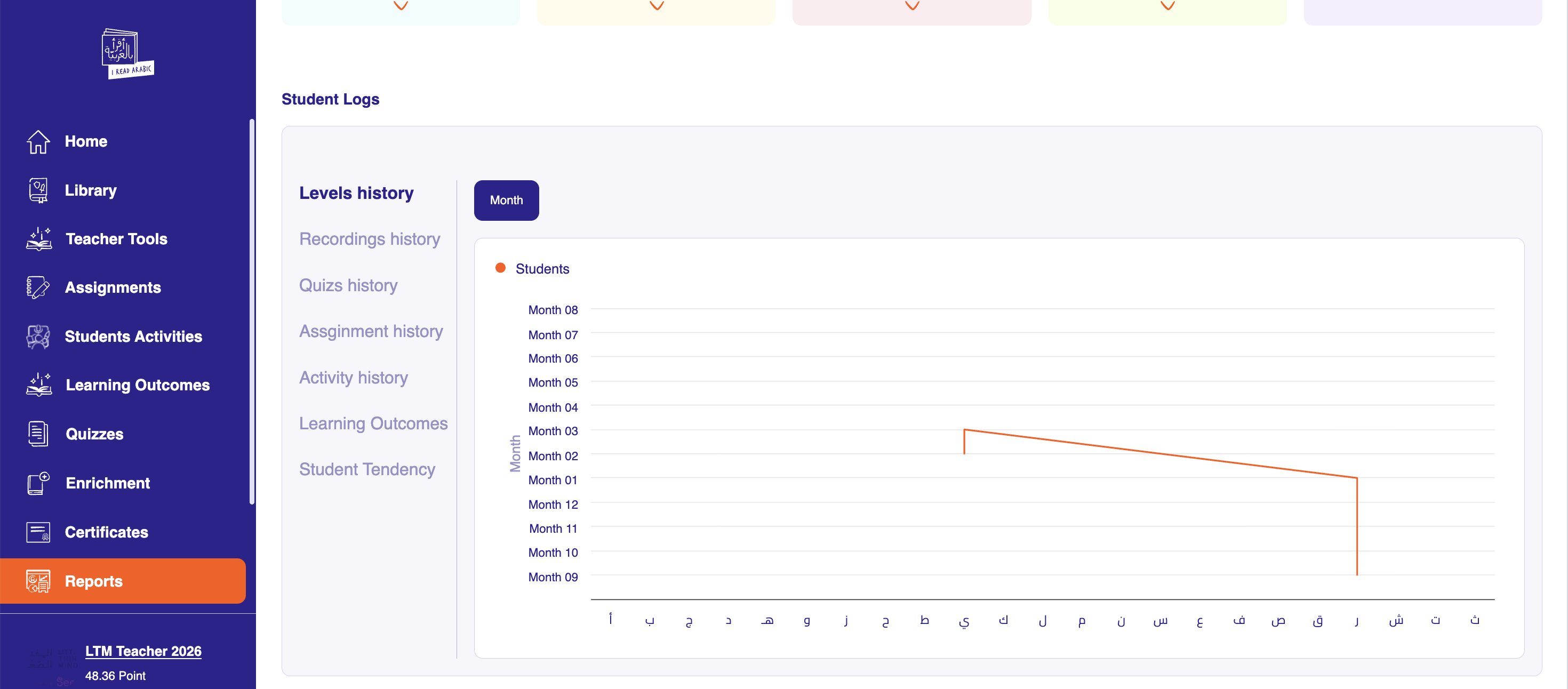Screen dimensions: 1568x689
Task: Click the Teacher Tools sparkle icon
Action: click(38, 238)
